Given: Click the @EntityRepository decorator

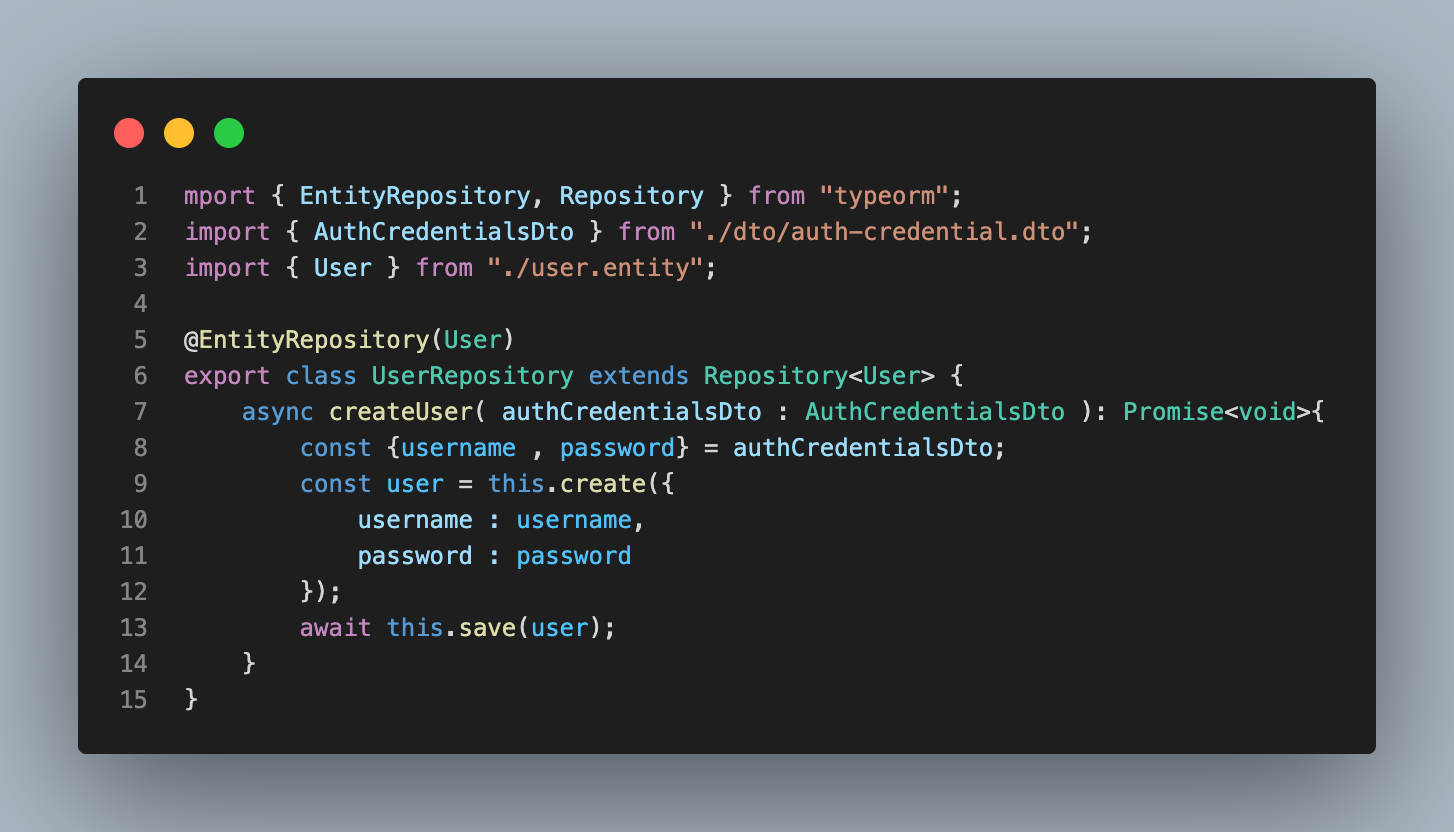Looking at the screenshot, I should coord(306,340).
